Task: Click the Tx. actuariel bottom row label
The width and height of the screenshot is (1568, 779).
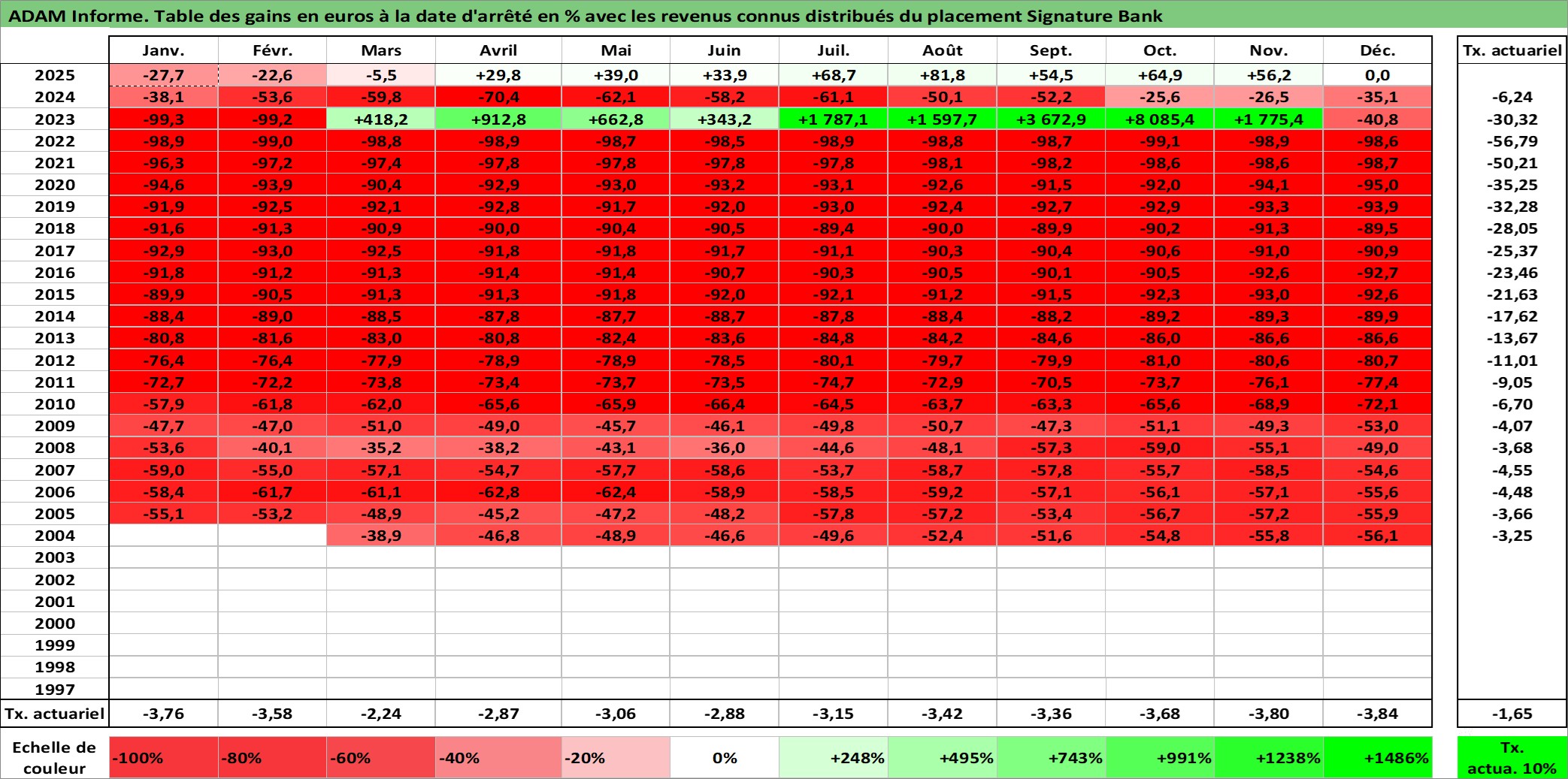Action: 55,714
